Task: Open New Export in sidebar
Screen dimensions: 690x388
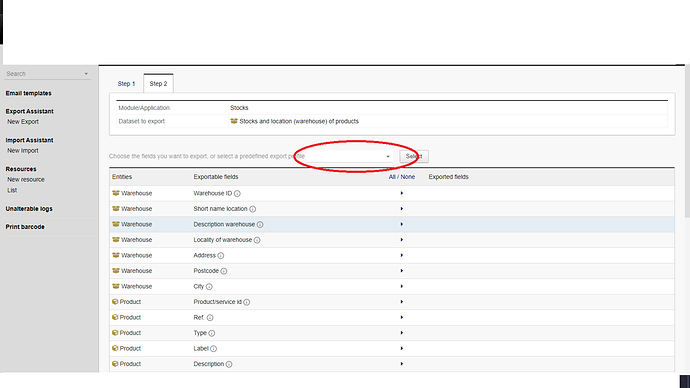Action: [23, 122]
